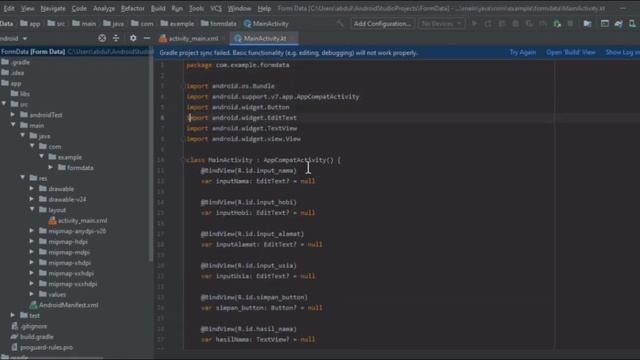Image resolution: width=640 pixels, height=360 pixels.
Task: Click the Sync Project with Gradle icon
Action: pos(619,24)
